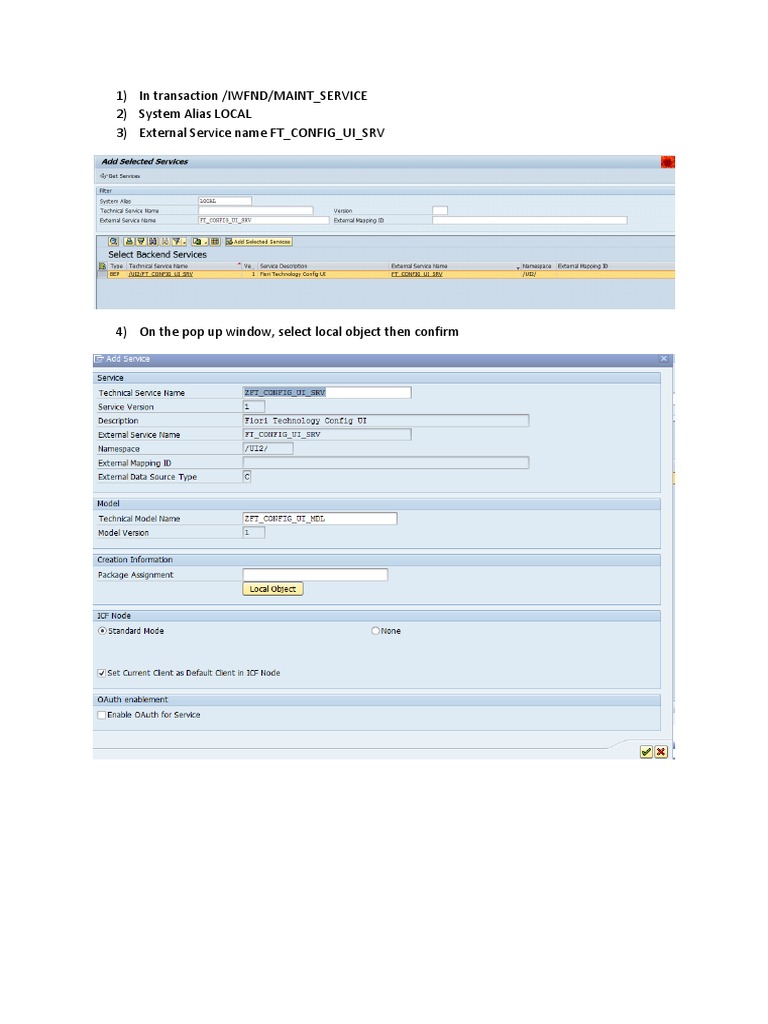Select the BEP row using its row selector
This screenshot has height=1024, width=768.
tap(102, 274)
